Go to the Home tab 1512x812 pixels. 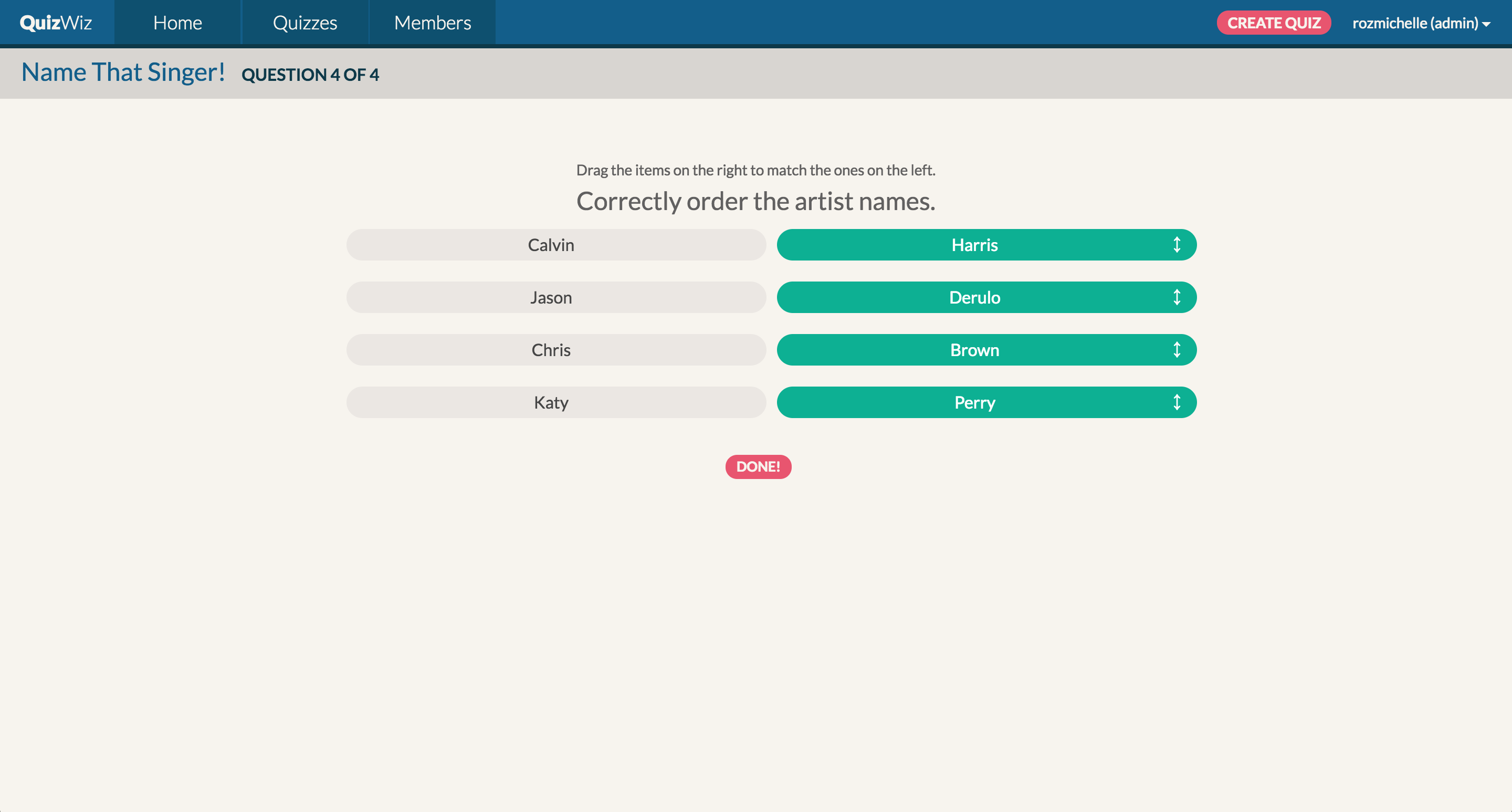[178, 22]
